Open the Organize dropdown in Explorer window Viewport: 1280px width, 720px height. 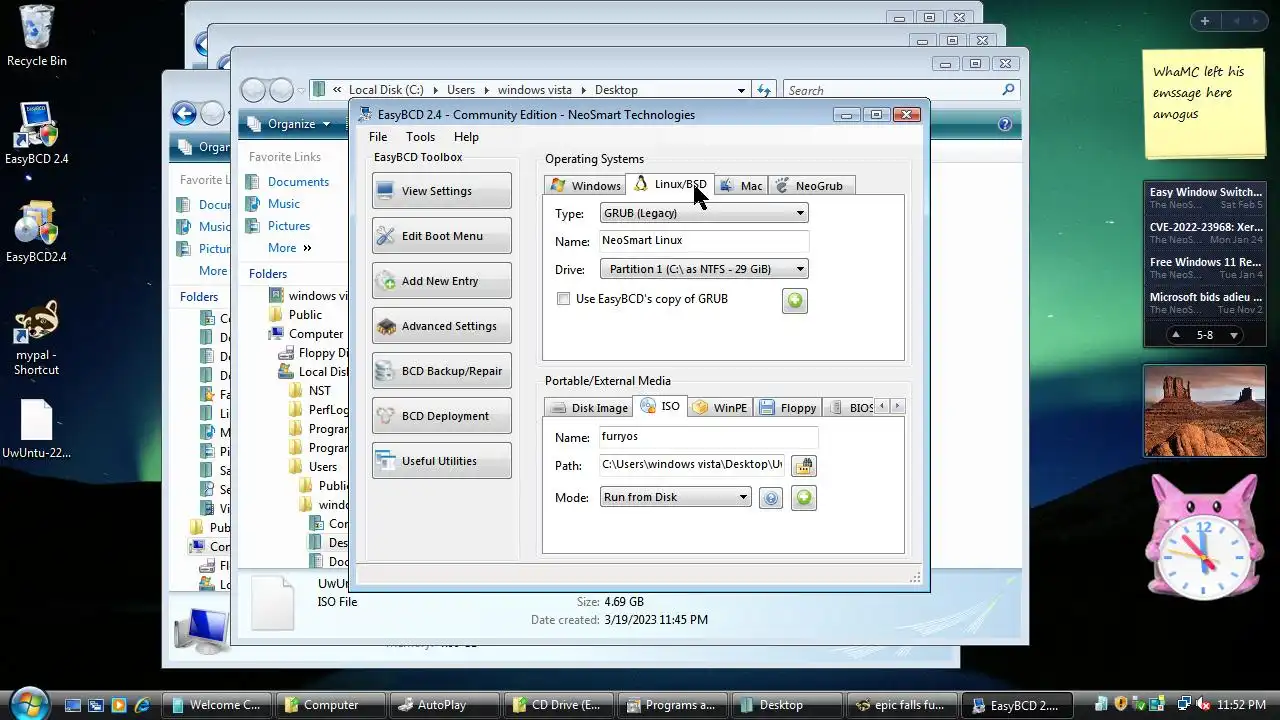click(289, 124)
